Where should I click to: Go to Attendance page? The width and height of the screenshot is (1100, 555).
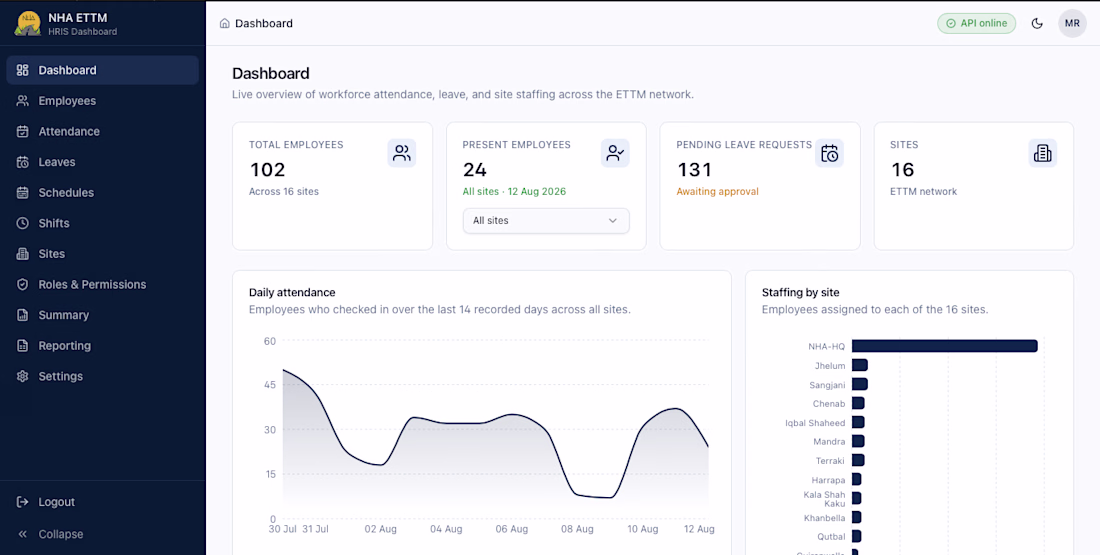tap(102, 131)
